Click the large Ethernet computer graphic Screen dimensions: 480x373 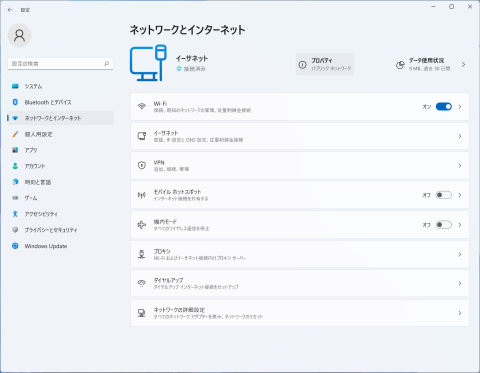coord(148,63)
